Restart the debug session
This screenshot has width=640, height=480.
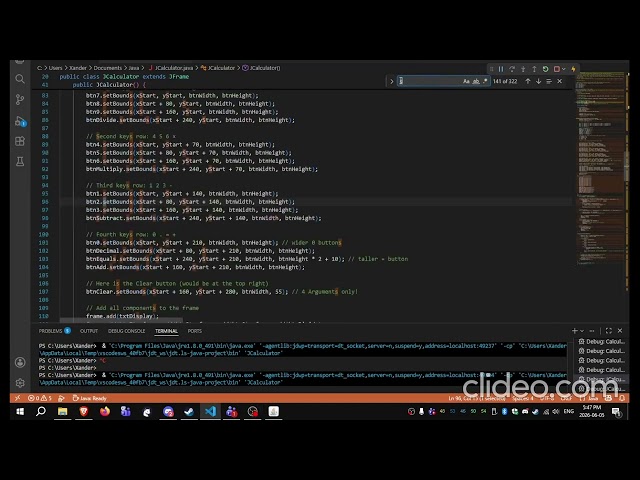click(x=545, y=69)
